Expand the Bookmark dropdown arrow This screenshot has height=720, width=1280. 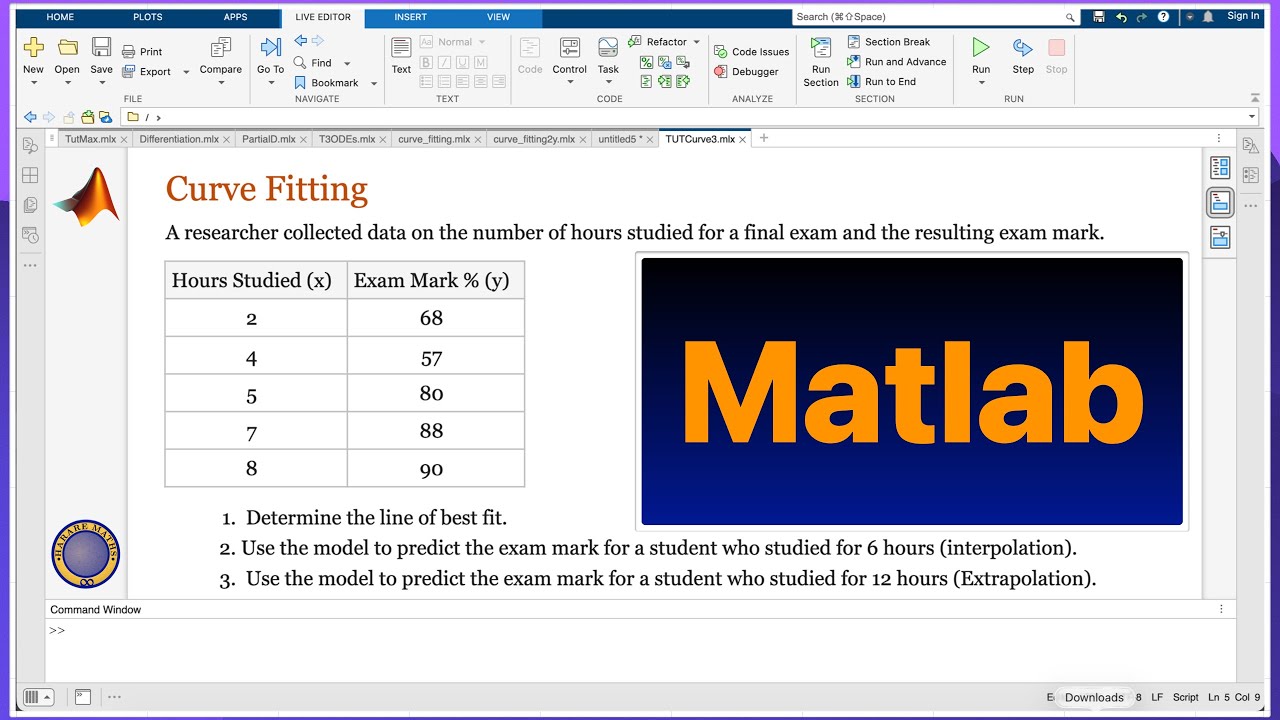(374, 83)
